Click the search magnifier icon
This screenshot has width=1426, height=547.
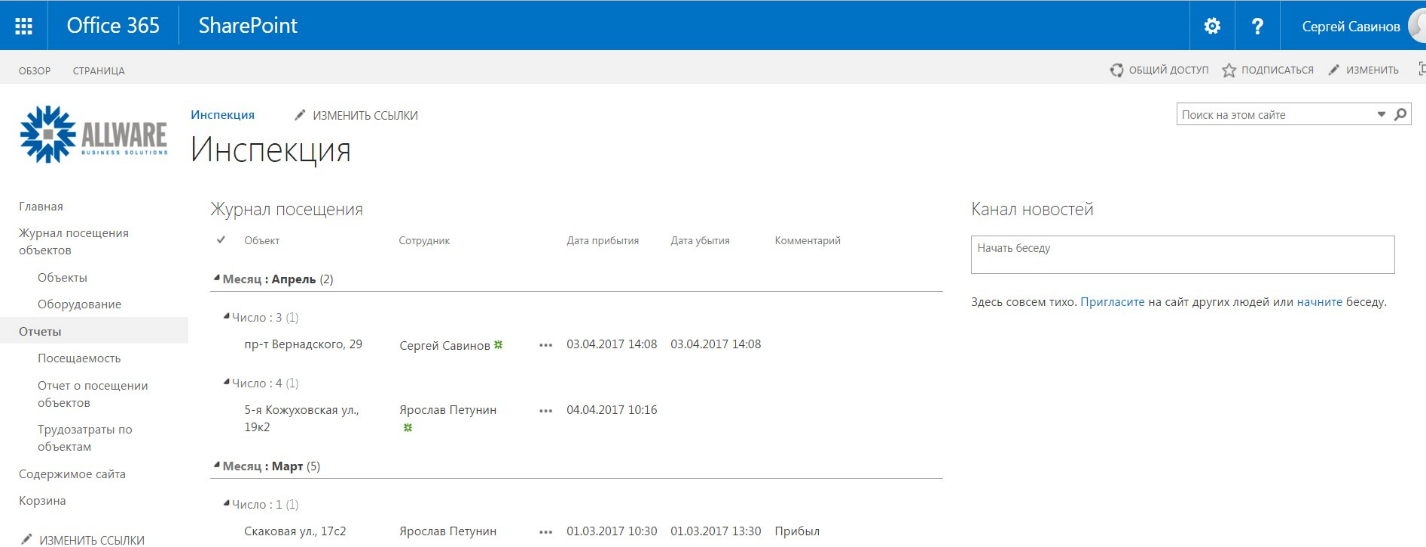tap(1401, 114)
